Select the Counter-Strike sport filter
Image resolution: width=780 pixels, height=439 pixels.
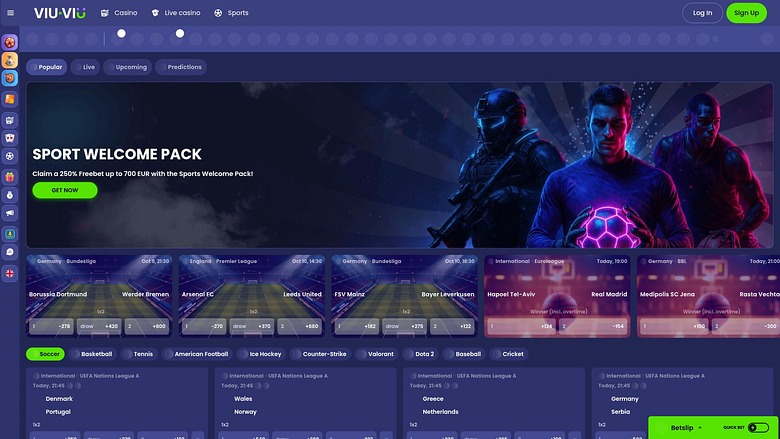(x=320, y=354)
